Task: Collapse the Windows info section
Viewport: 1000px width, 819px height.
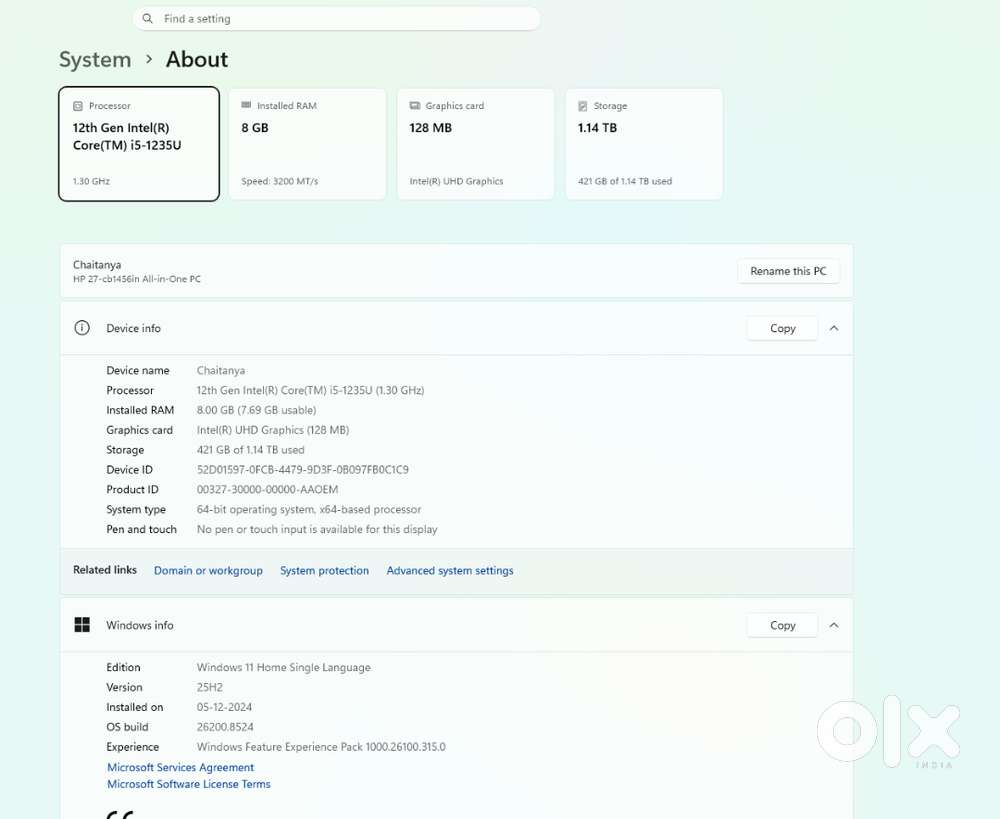Action: (834, 625)
